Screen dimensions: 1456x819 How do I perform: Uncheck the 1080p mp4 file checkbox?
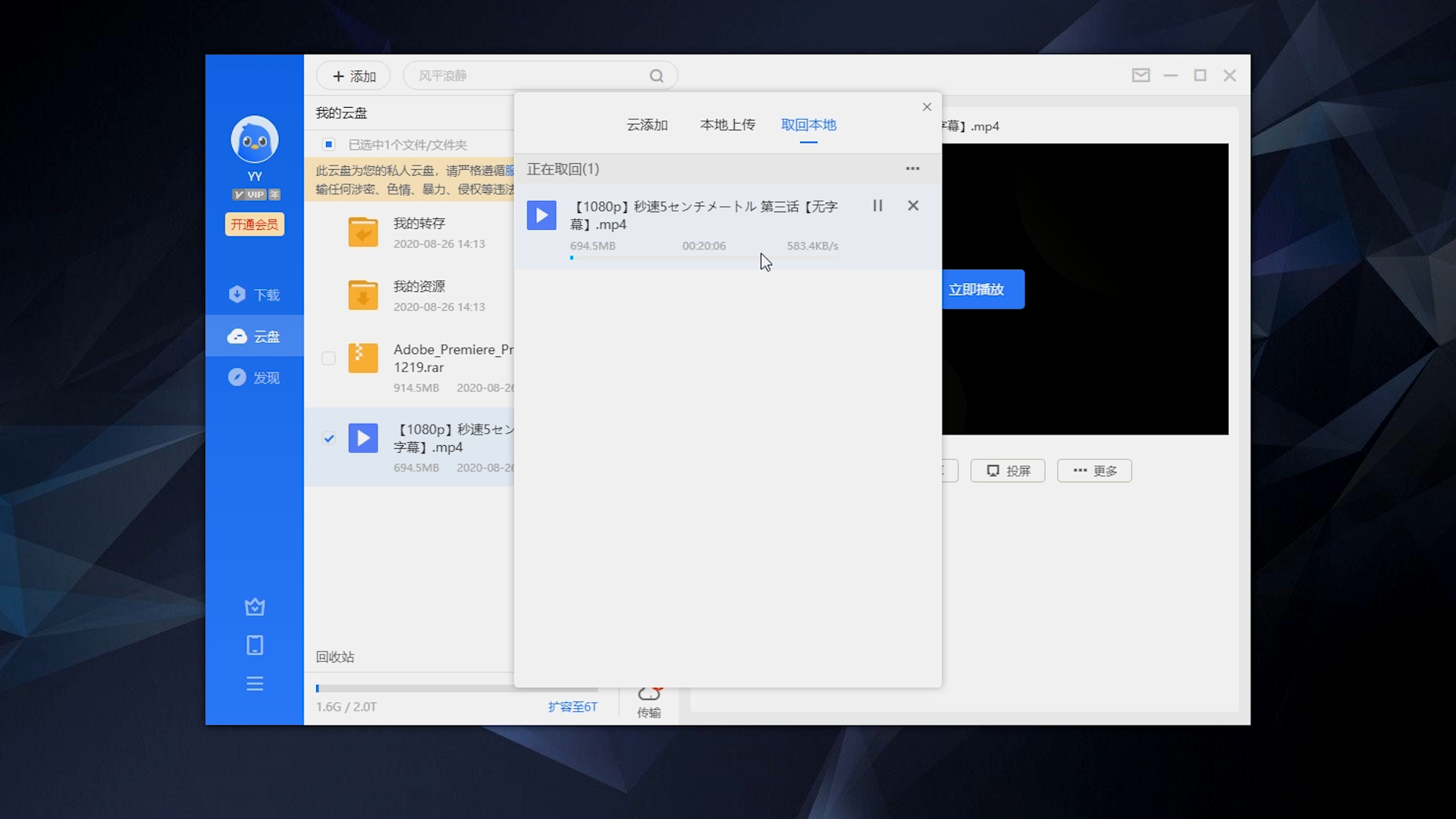click(328, 438)
